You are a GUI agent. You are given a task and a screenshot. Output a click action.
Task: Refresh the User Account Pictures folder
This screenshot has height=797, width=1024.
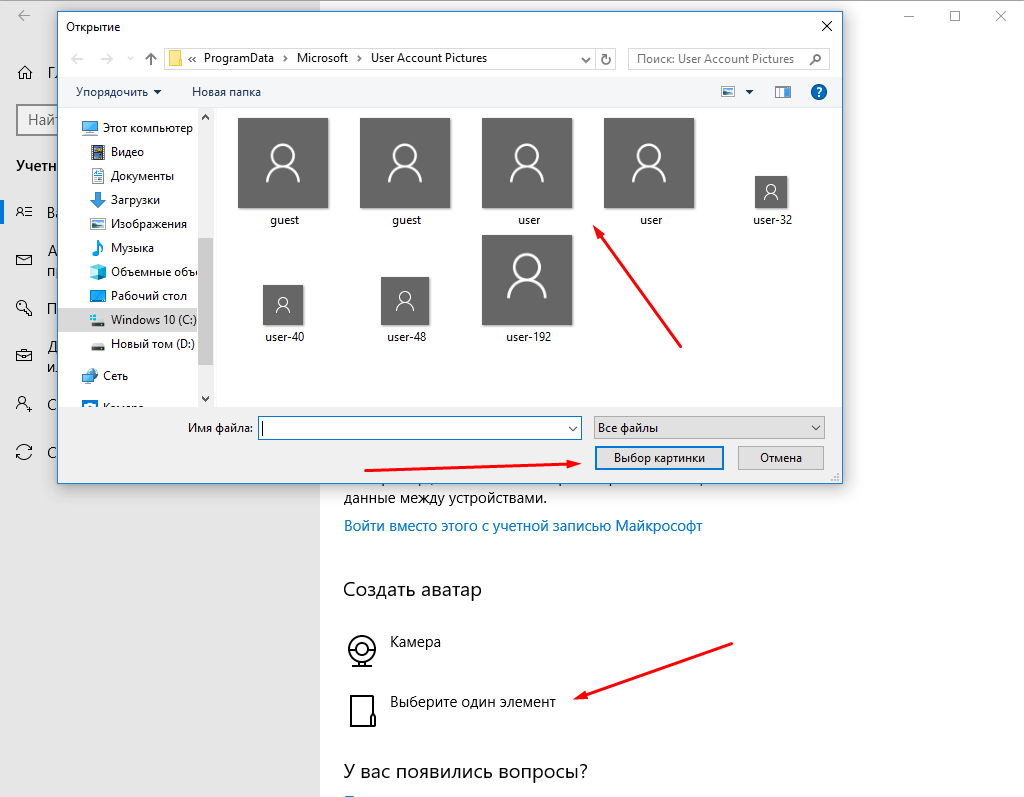click(x=606, y=59)
